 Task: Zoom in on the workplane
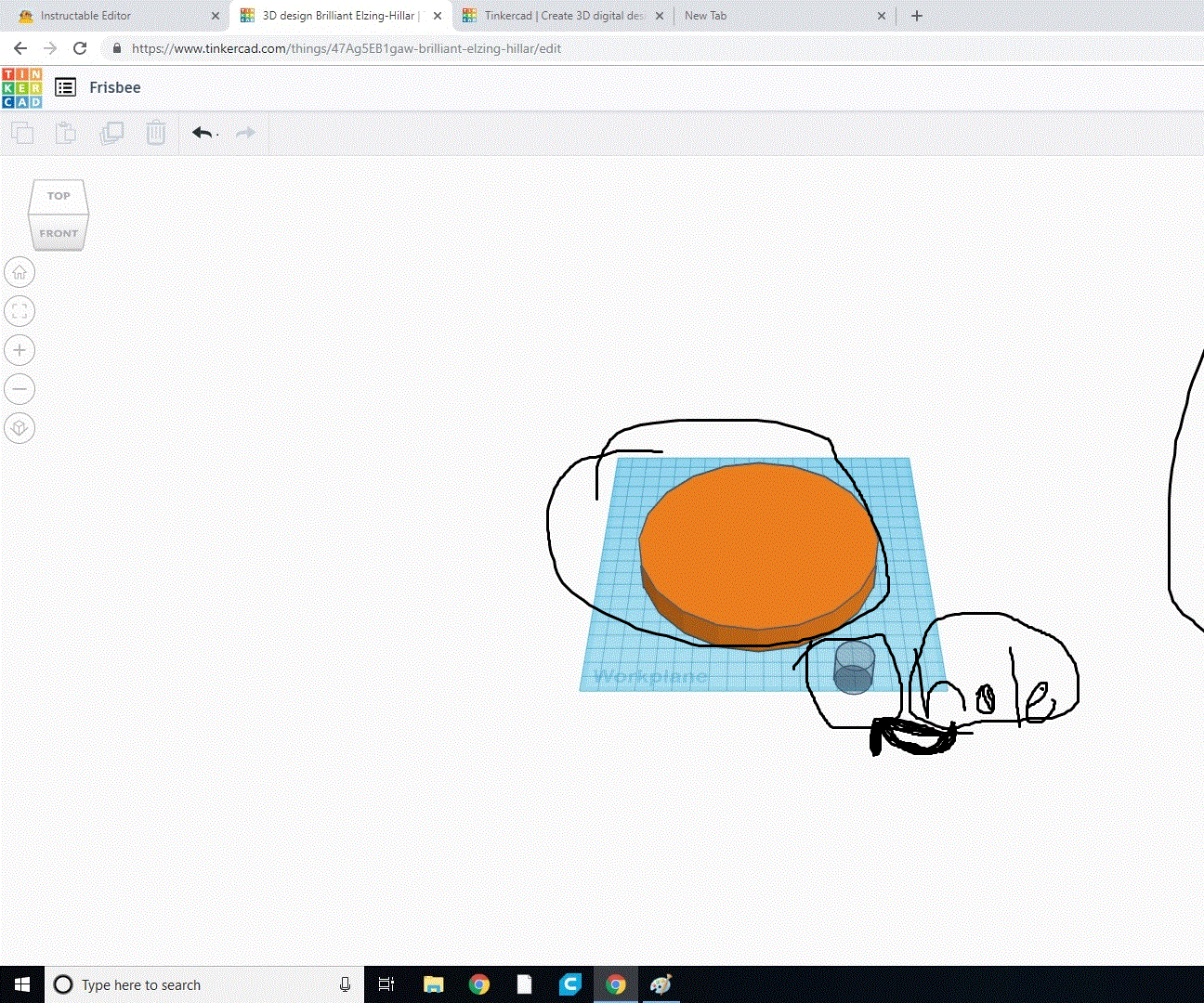[x=20, y=349]
